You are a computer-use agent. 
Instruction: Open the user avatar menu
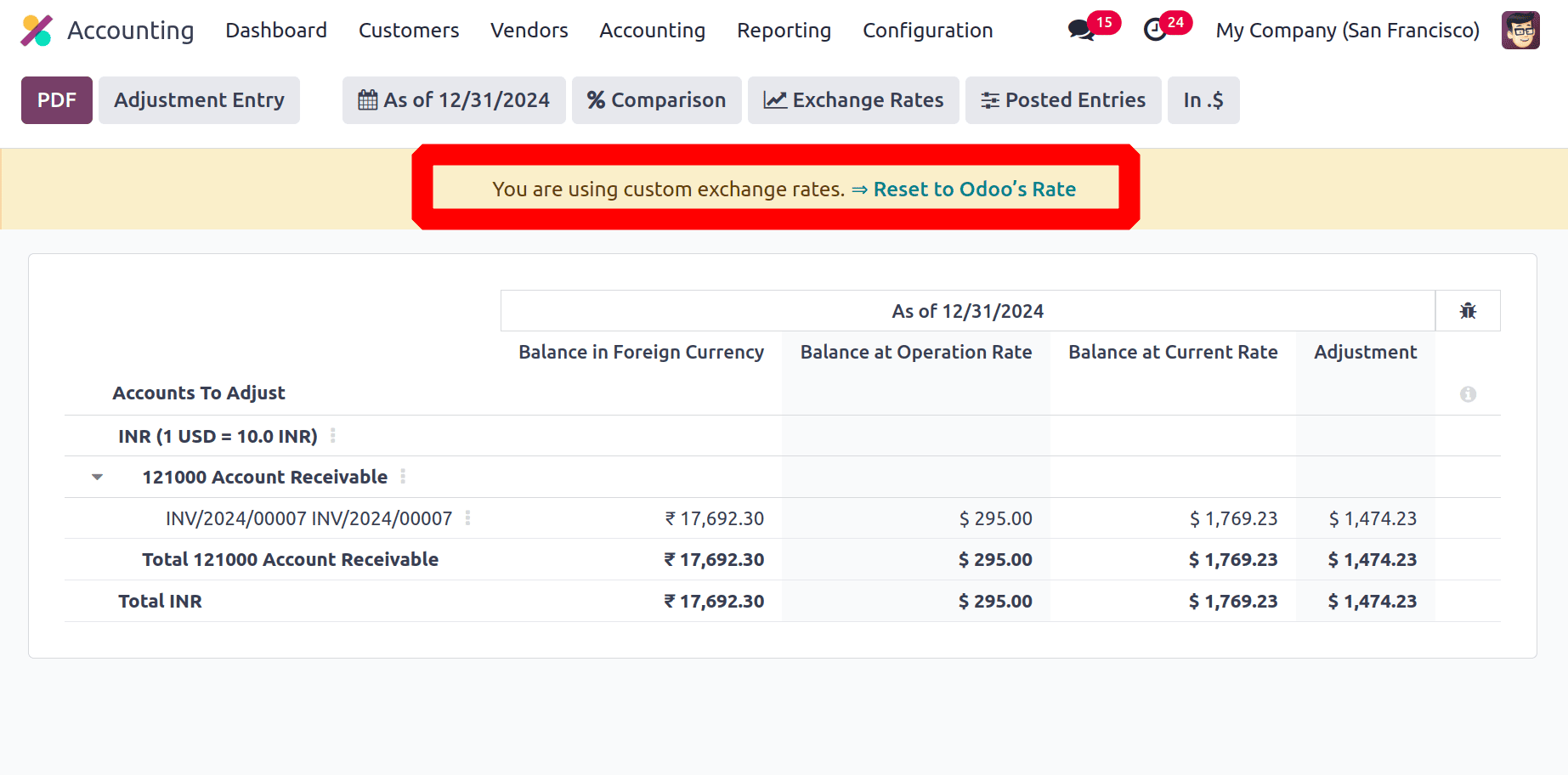[1520, 31]
